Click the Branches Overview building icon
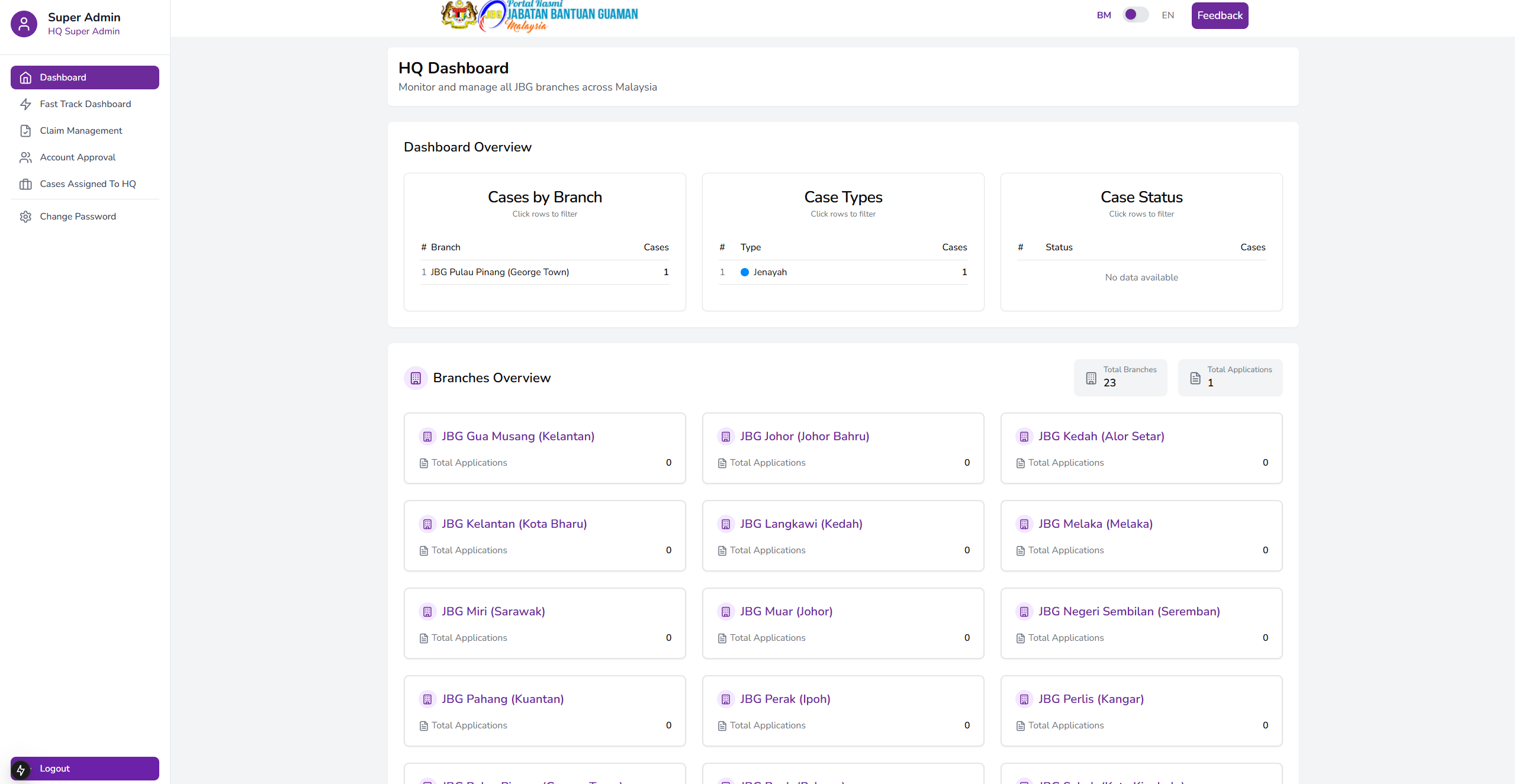This screenshot has height=784, width=1515. click(x=416, y=378)
